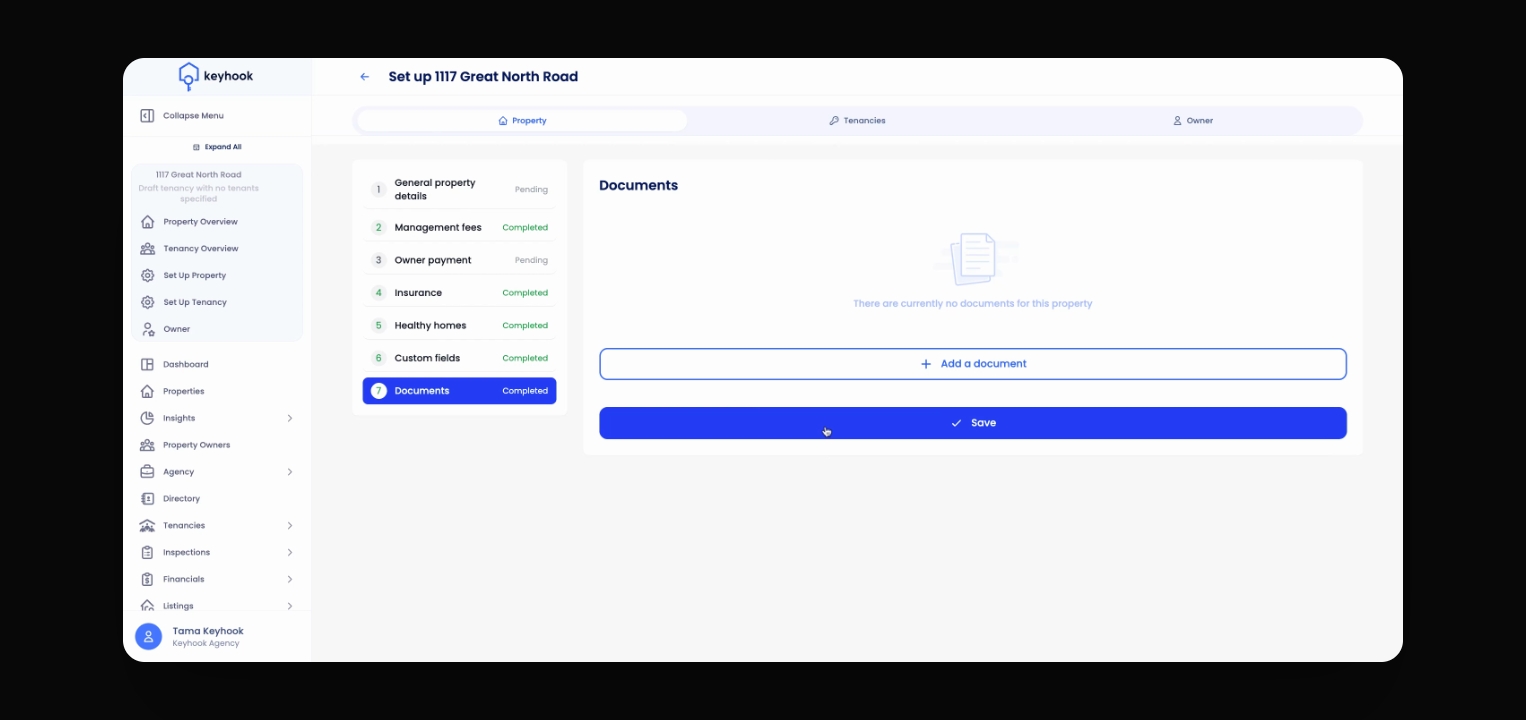The height and width of the screenshot is (720, 1526).
Task: Open the Directory icon
Action: (147, 499)
